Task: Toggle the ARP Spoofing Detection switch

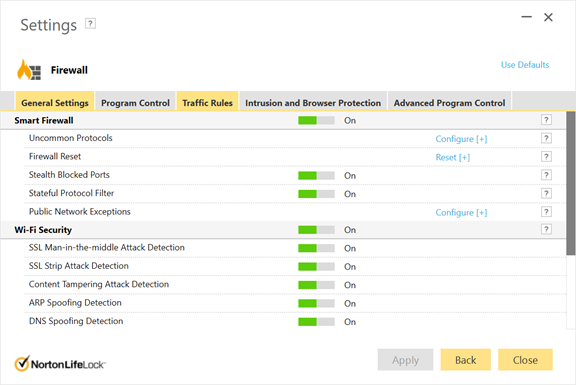Action: [316, 303]
